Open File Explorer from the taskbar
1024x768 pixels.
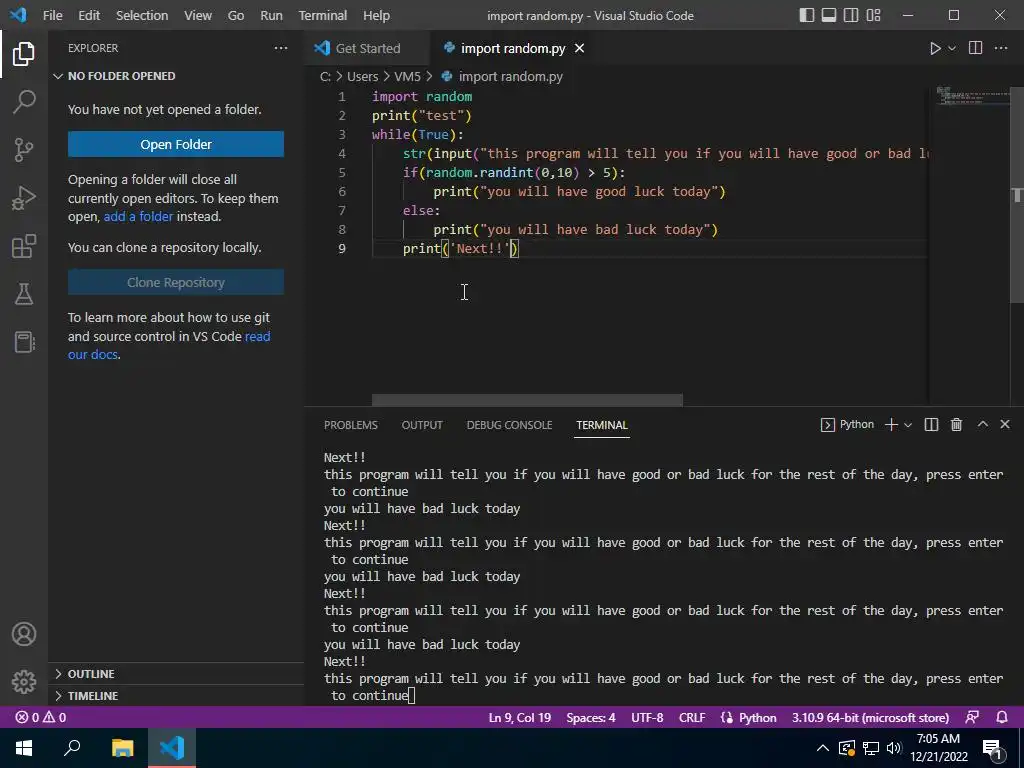(122, 748)
